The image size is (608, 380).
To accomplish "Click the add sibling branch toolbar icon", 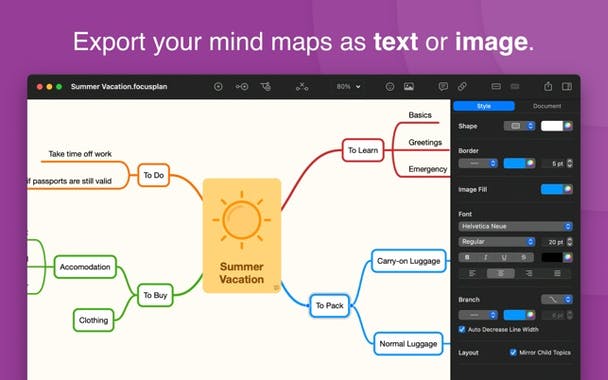I will [x=266, y=86].
